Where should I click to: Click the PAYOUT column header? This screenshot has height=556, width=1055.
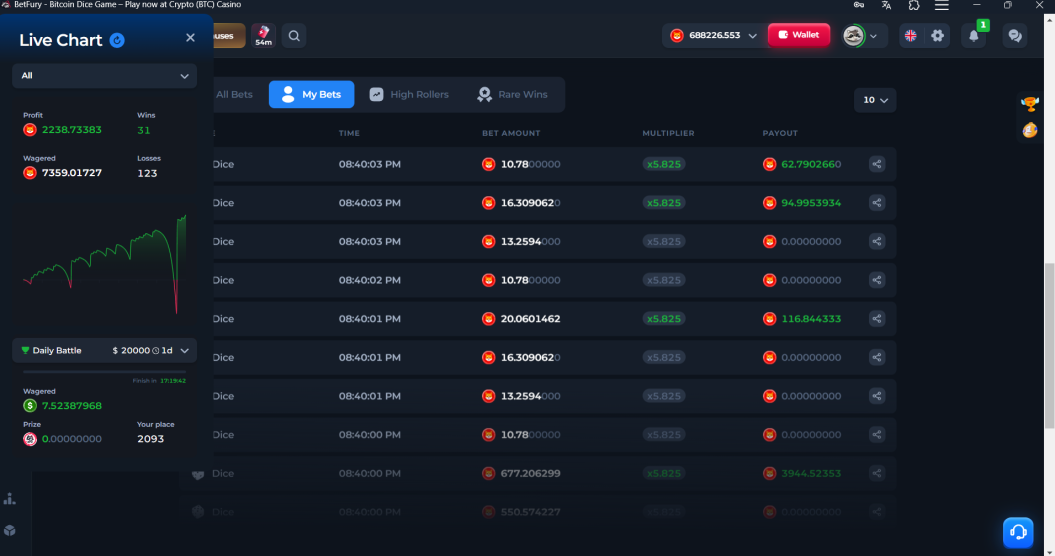tap(780, 133)
